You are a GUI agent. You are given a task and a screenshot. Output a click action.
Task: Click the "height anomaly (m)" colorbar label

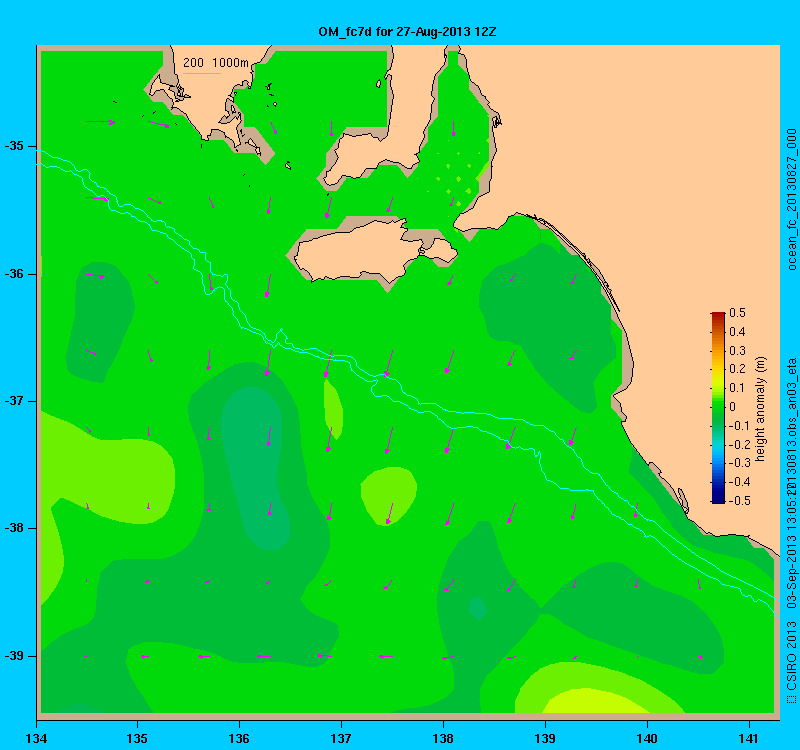761,409
